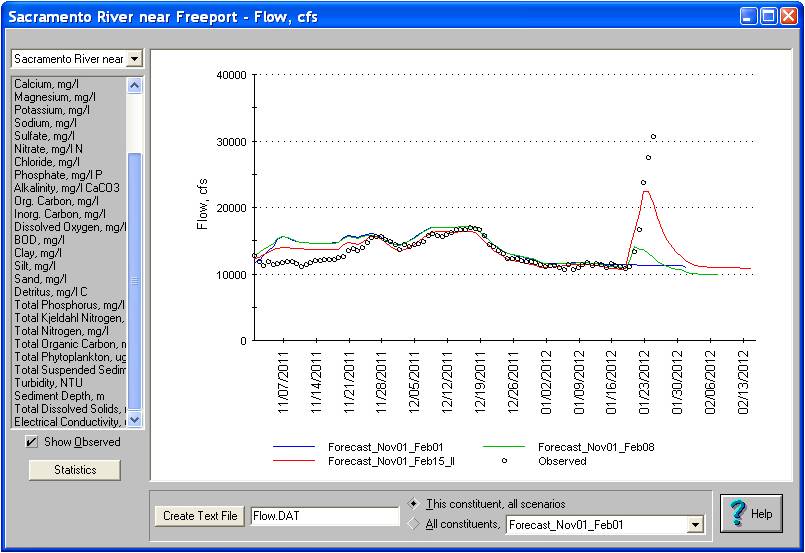
Task: Select Total Suspended Sediment constituent
Action: click(70, 370)
